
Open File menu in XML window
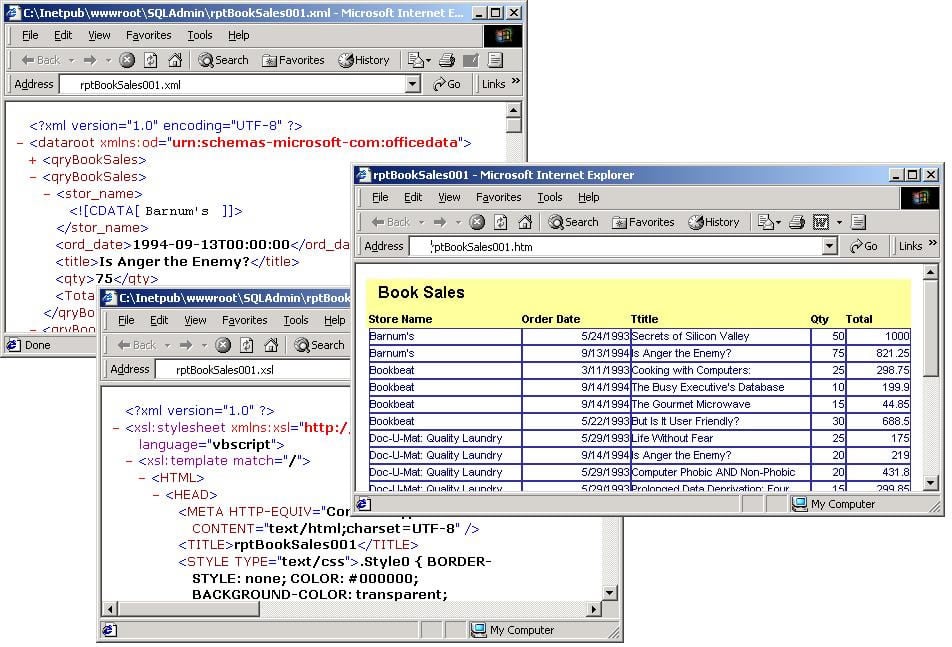[x=30, y=35]
